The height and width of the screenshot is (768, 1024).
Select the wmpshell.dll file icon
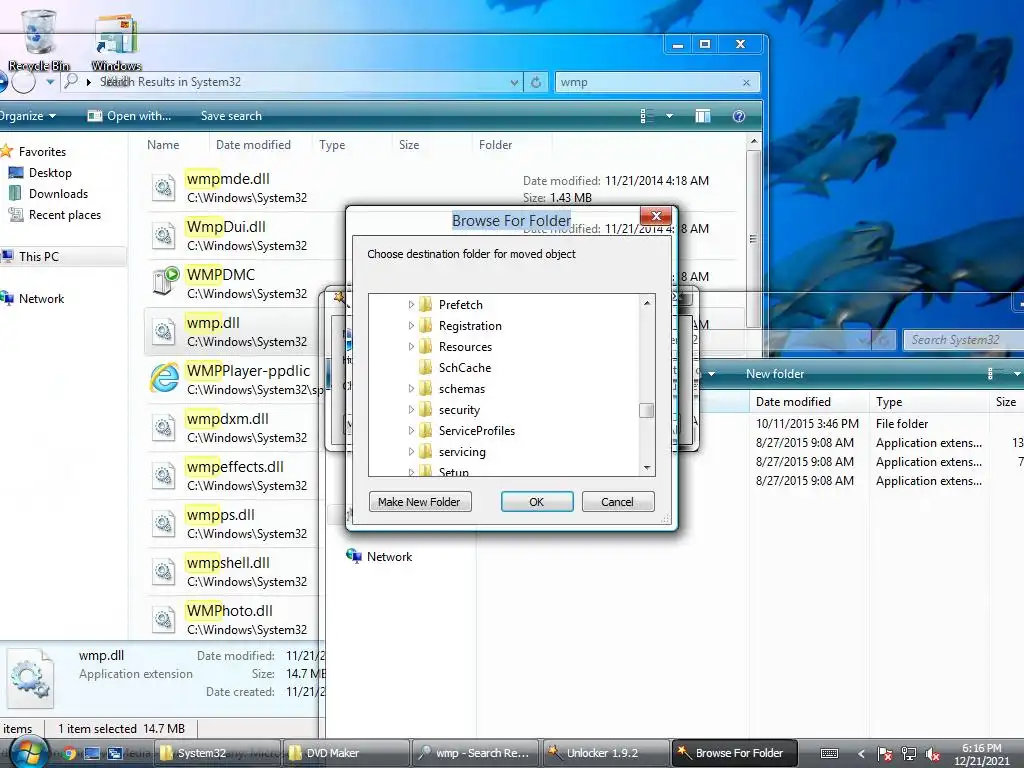(163, 571)
